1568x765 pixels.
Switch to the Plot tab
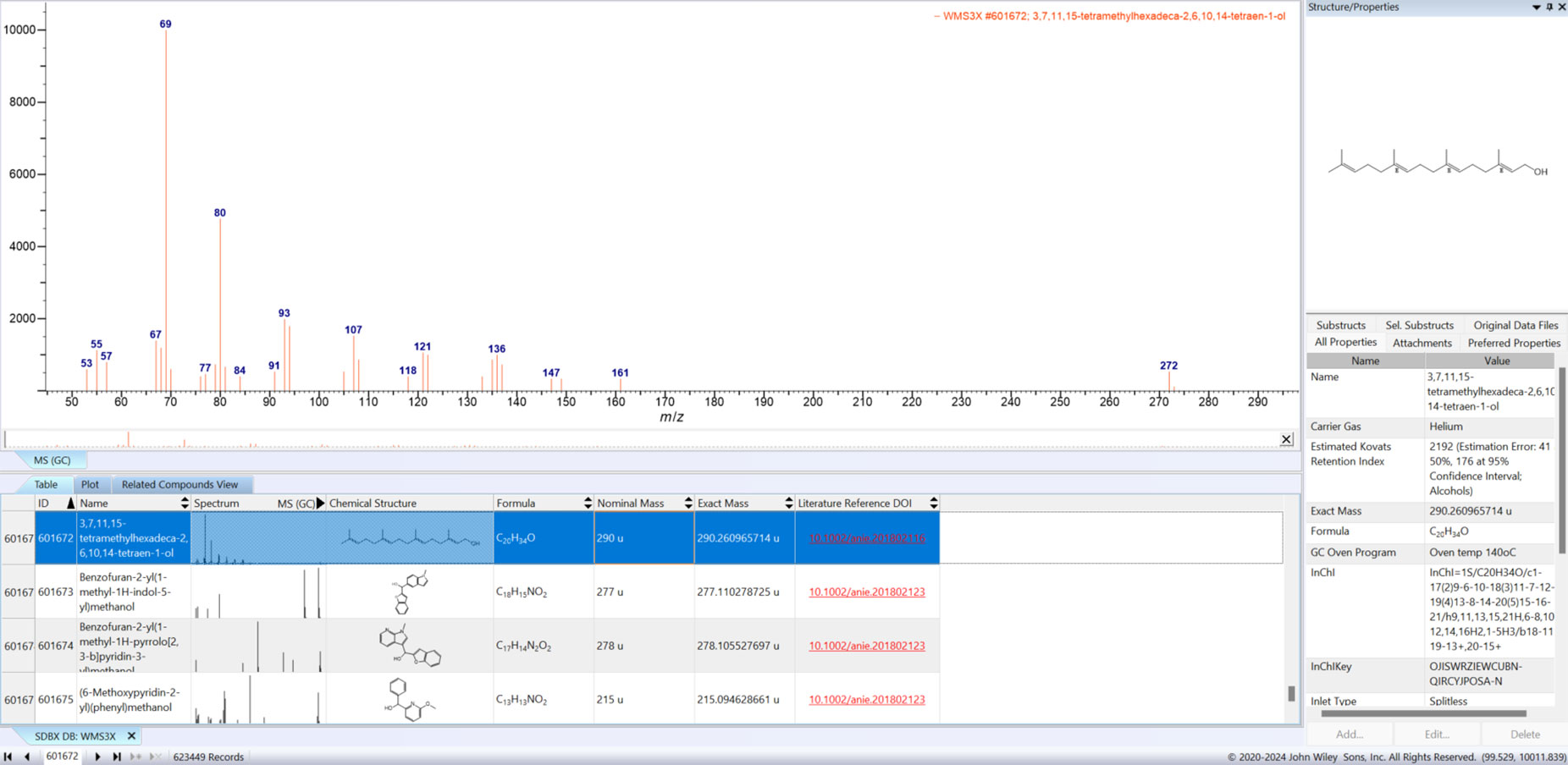(x=90, y=485)
